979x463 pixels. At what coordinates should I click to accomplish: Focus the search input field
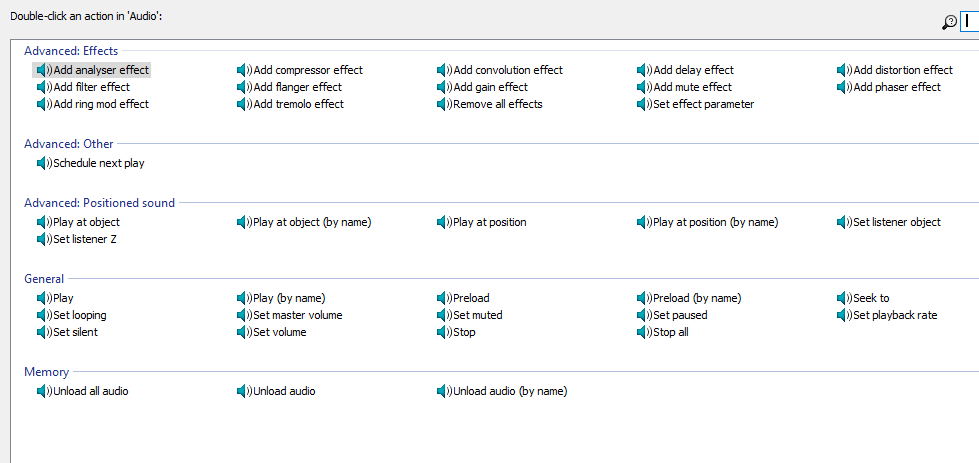point(970,22)
